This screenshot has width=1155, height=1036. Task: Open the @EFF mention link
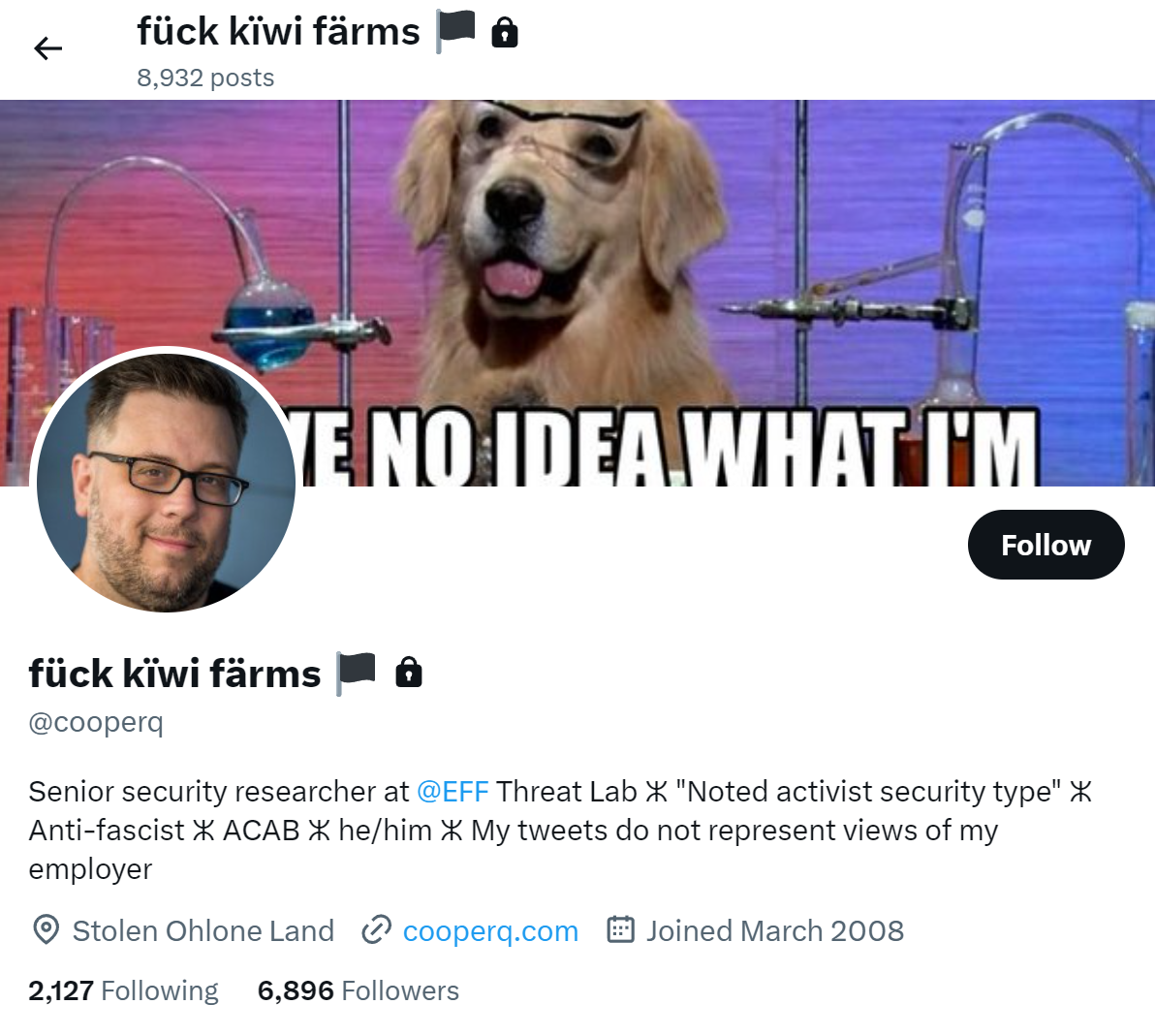(x=453, y=792)
